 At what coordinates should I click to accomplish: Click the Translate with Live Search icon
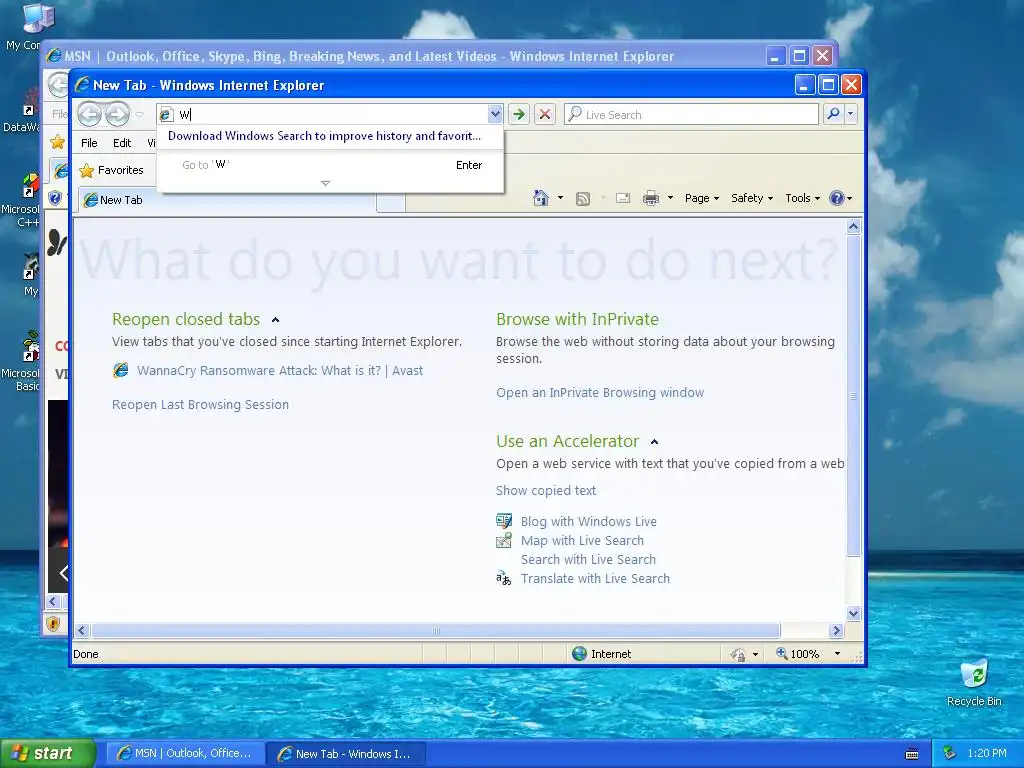coord(504,578)
